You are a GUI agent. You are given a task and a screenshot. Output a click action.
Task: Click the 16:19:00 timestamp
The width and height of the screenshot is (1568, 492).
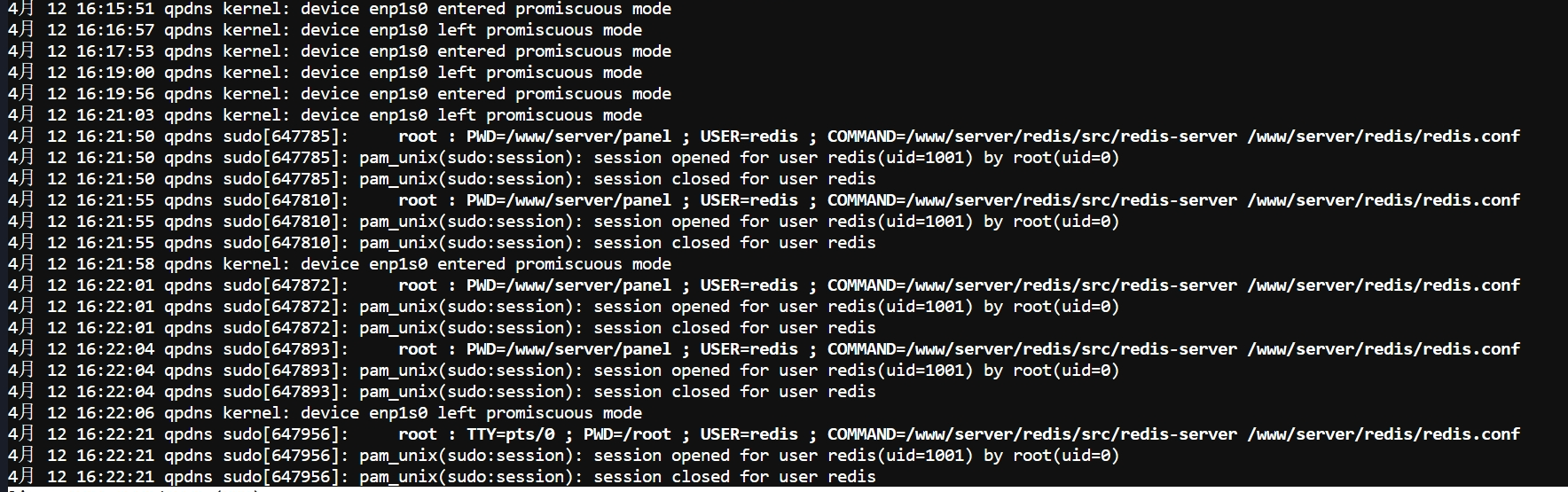click(x=114, y=73)
